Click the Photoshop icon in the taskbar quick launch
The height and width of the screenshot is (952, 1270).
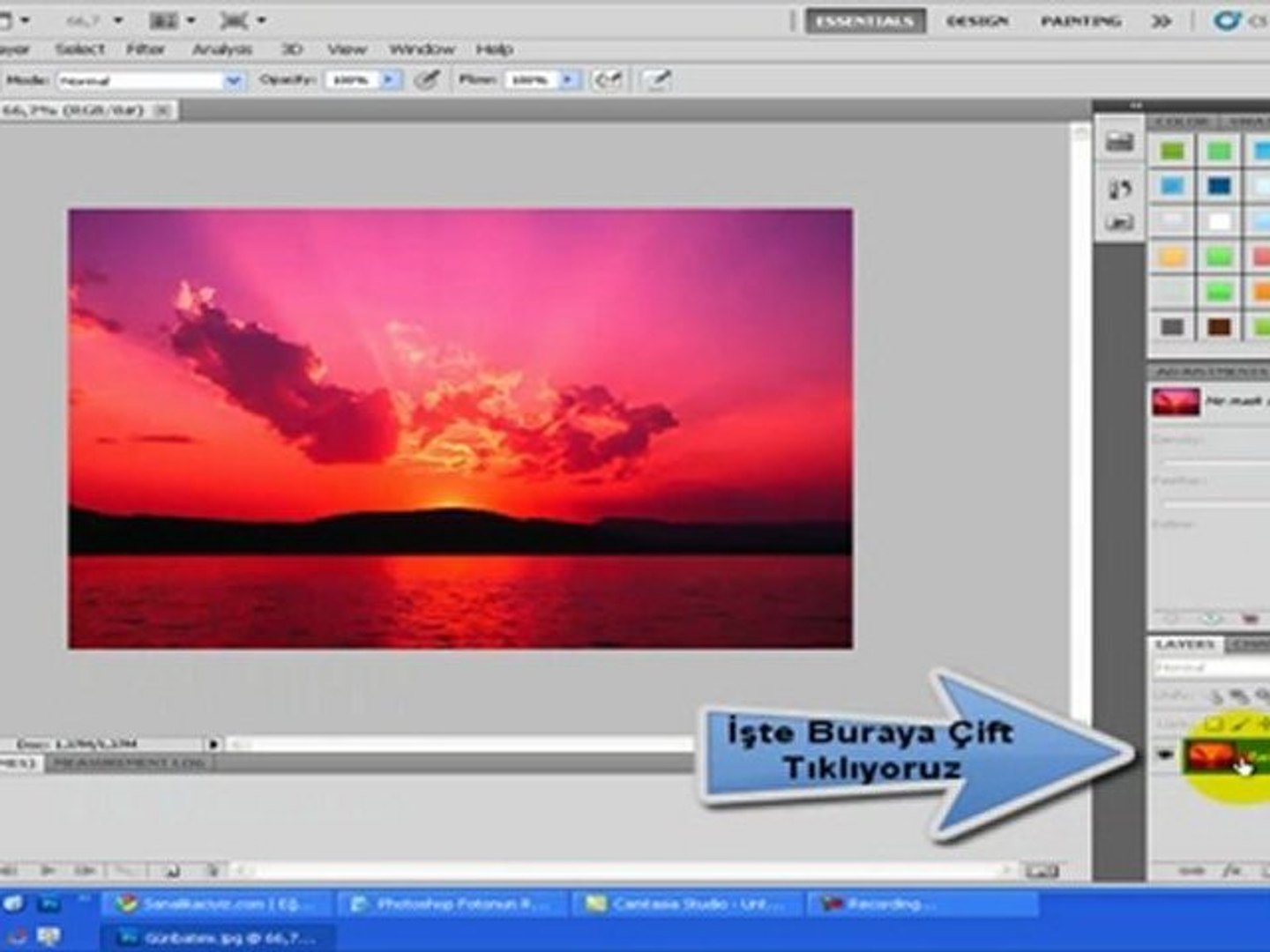tap(50, 904)
